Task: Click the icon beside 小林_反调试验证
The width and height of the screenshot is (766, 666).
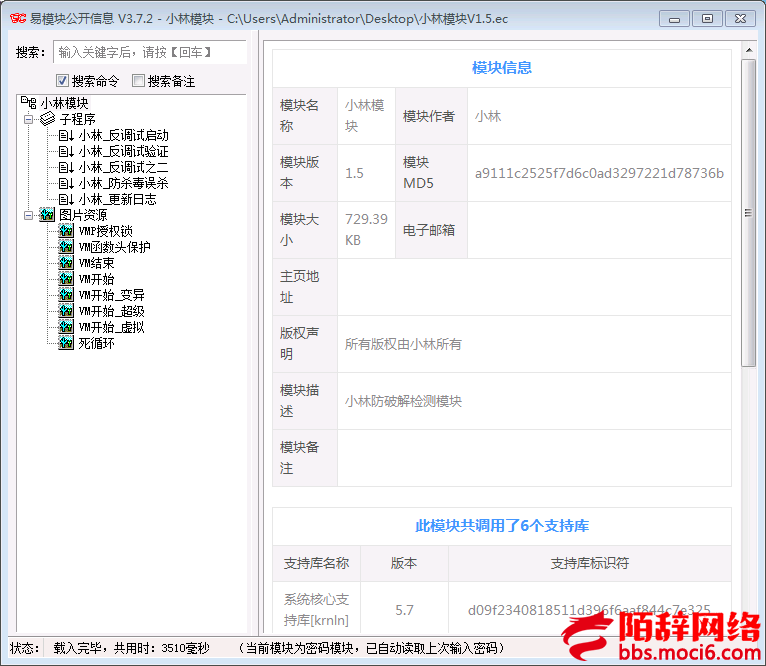Action: (66, 151)
